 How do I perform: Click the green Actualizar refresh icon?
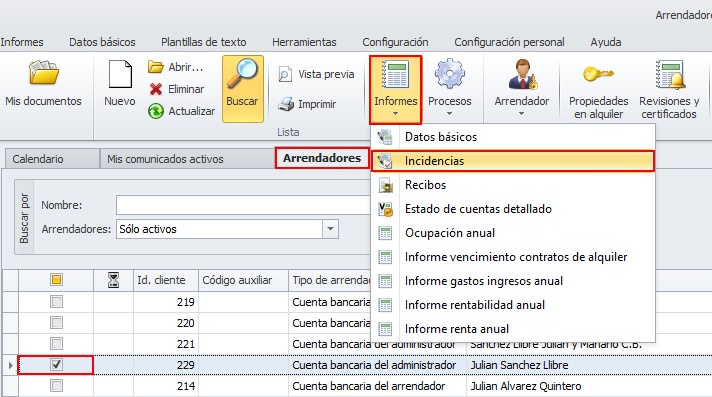click(x=156, y=111)
